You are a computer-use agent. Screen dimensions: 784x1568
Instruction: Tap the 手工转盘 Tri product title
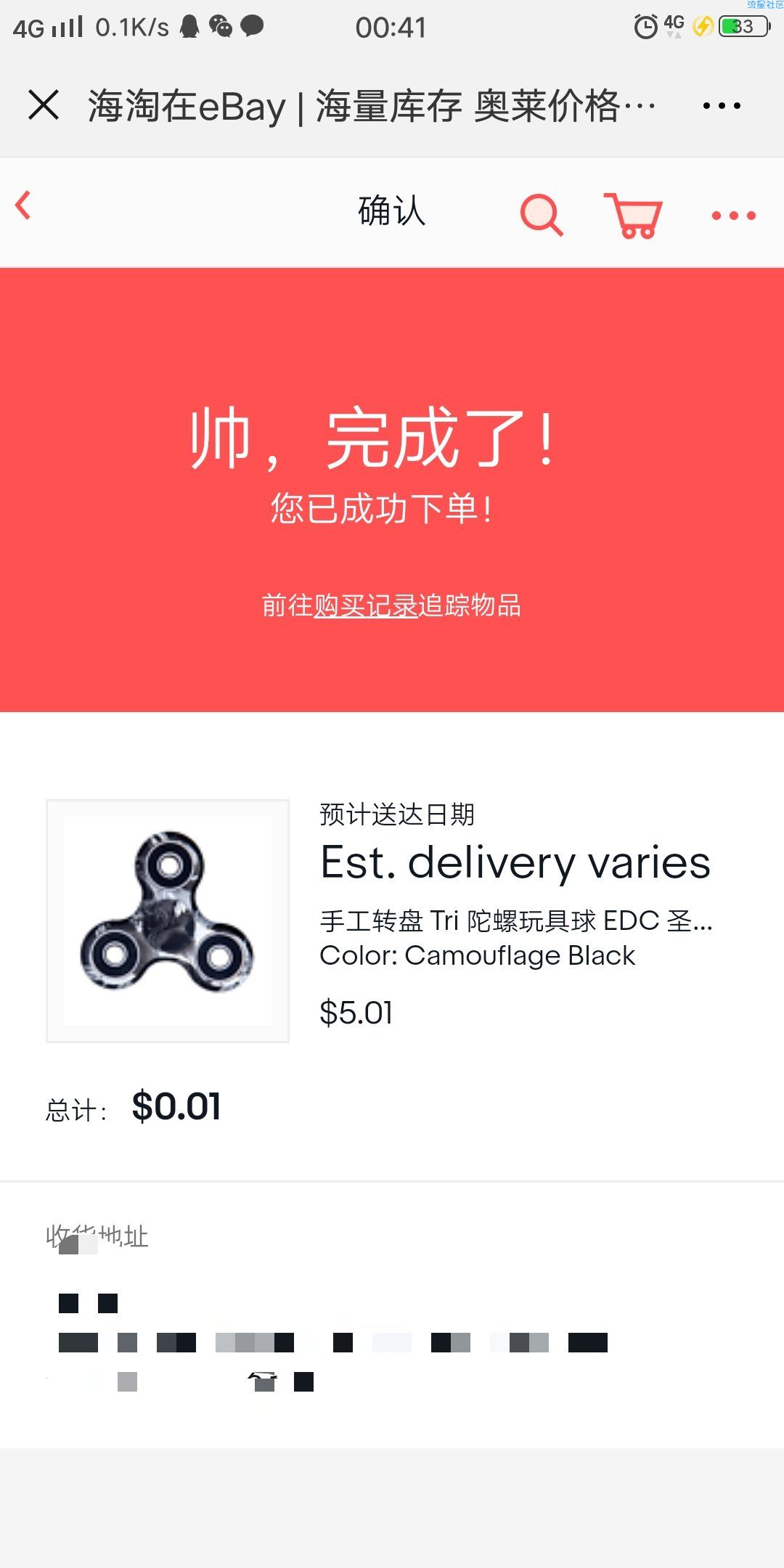tap(516, 921)
